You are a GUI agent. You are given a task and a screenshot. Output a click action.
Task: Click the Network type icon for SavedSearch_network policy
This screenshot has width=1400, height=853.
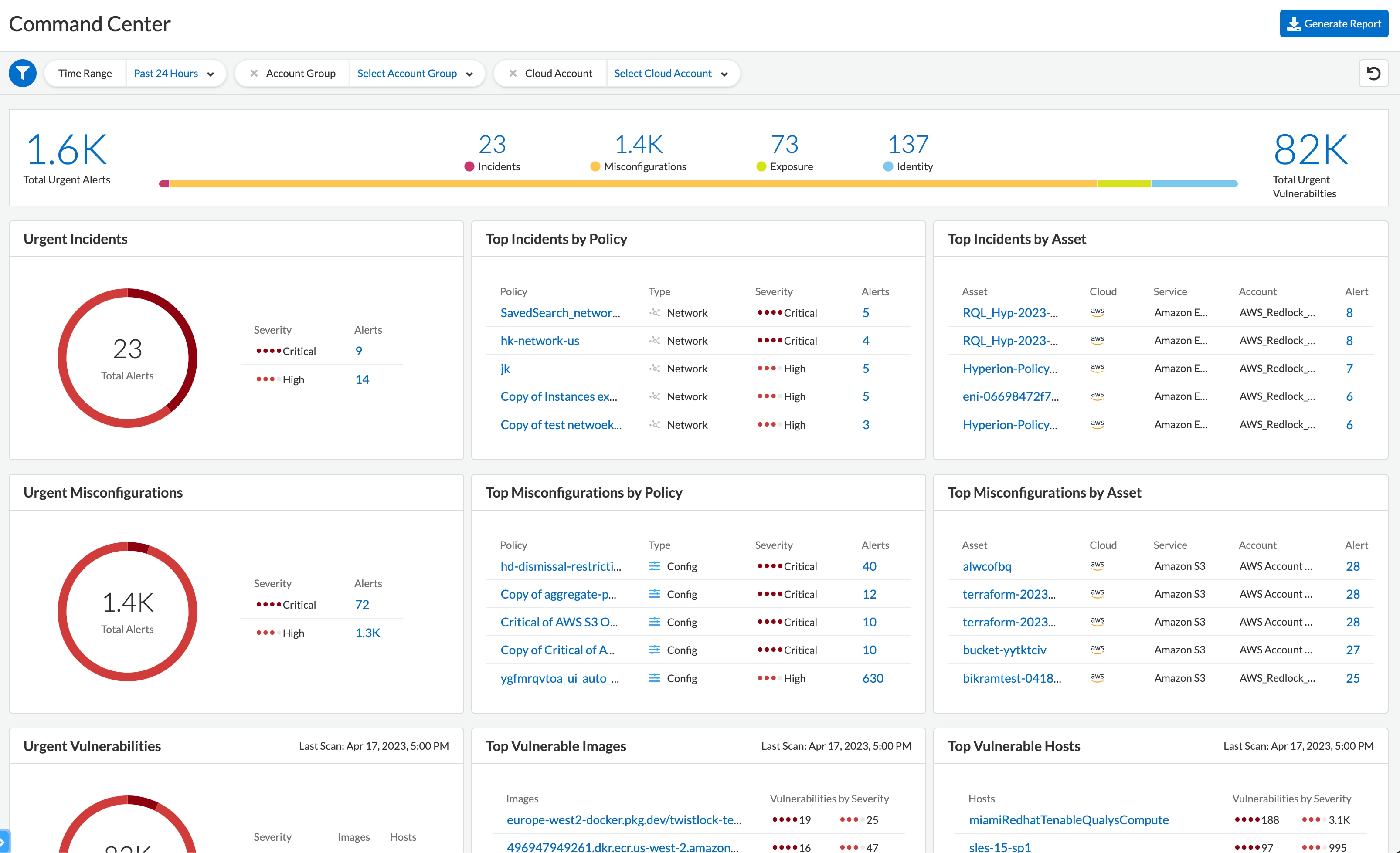click(655, 312)
